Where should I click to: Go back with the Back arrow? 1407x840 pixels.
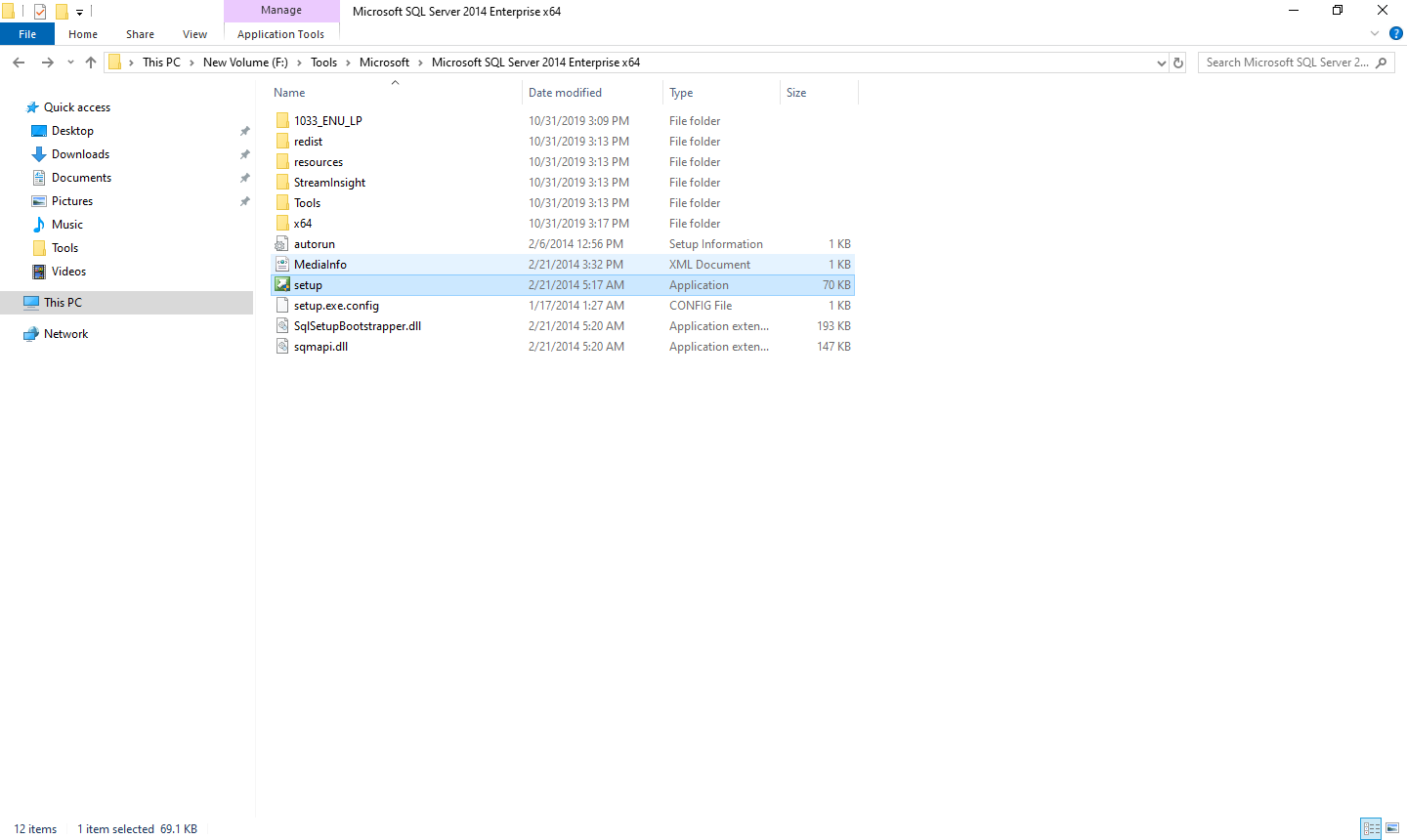point(19,63)
